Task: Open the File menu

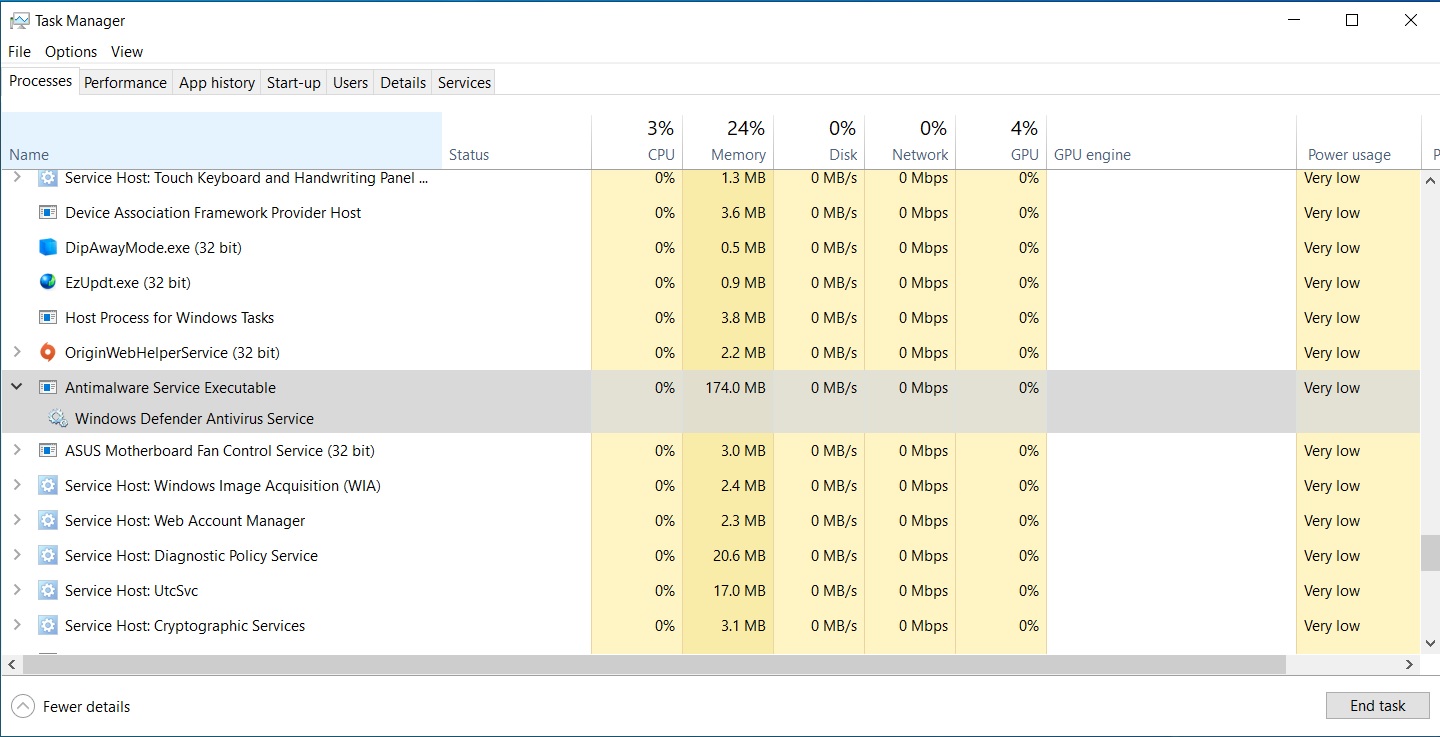Action: 19,52
